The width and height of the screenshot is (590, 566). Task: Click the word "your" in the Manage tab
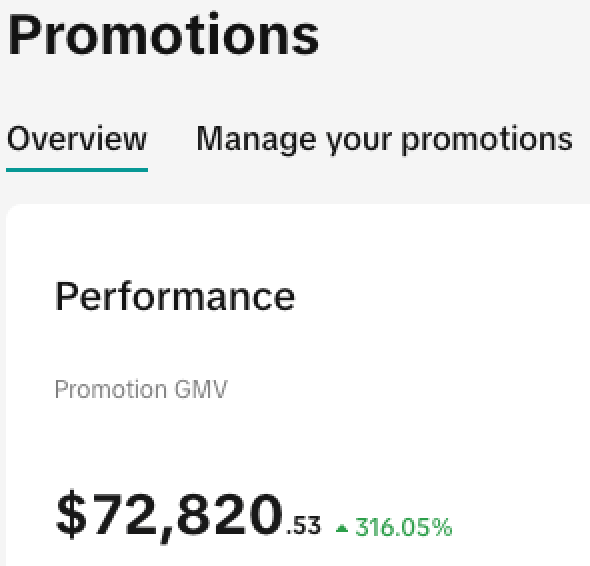(x=359, y=142)
